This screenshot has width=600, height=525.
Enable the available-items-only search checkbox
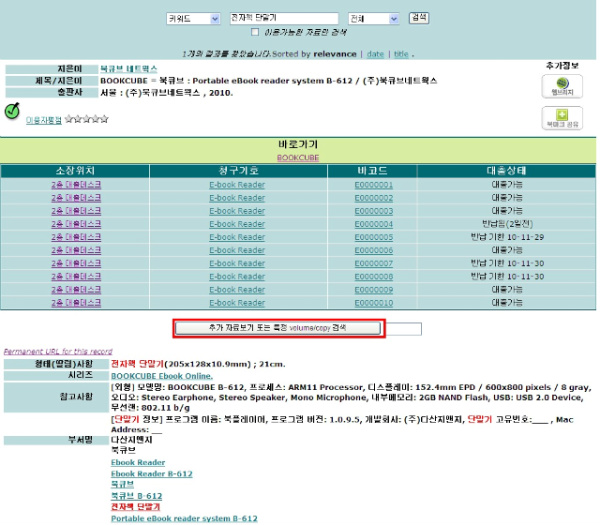255,32
